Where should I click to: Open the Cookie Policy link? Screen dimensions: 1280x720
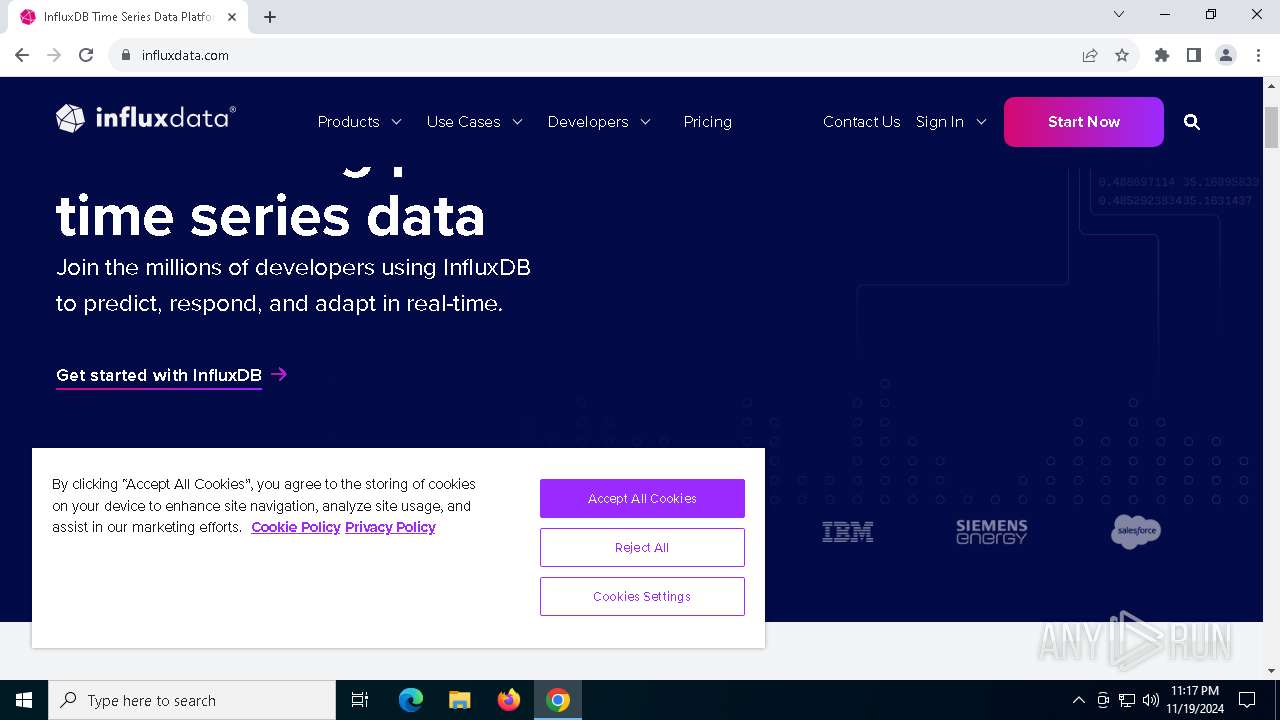[x=296, y=527]
